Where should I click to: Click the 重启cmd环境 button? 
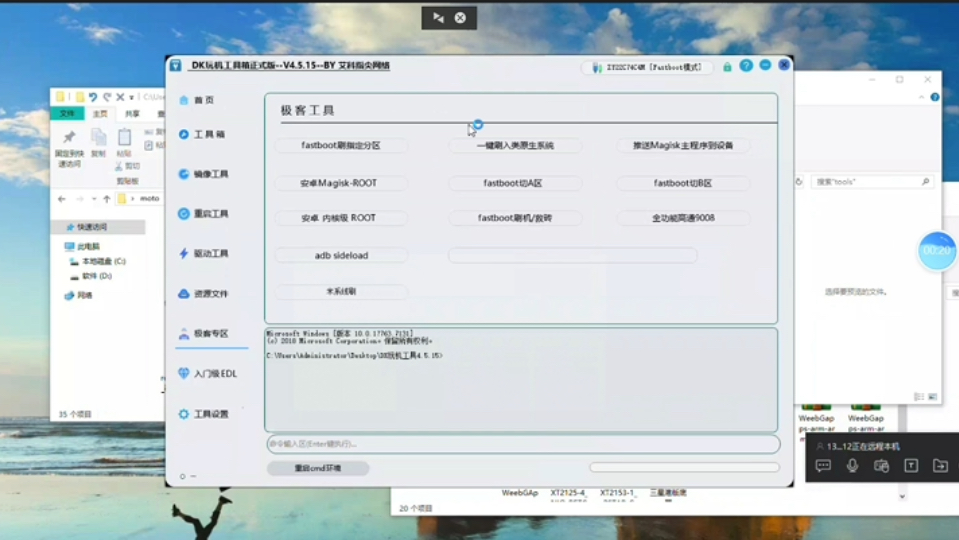318,468
